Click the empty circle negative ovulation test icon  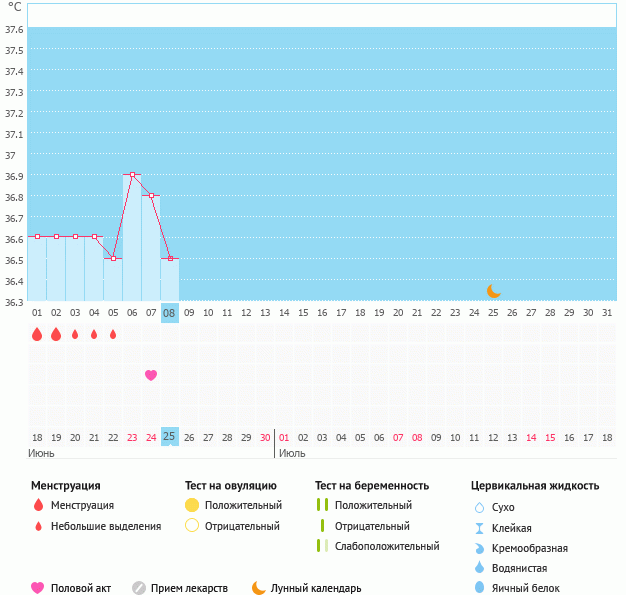pyautogui.click(x=192, y=526)
